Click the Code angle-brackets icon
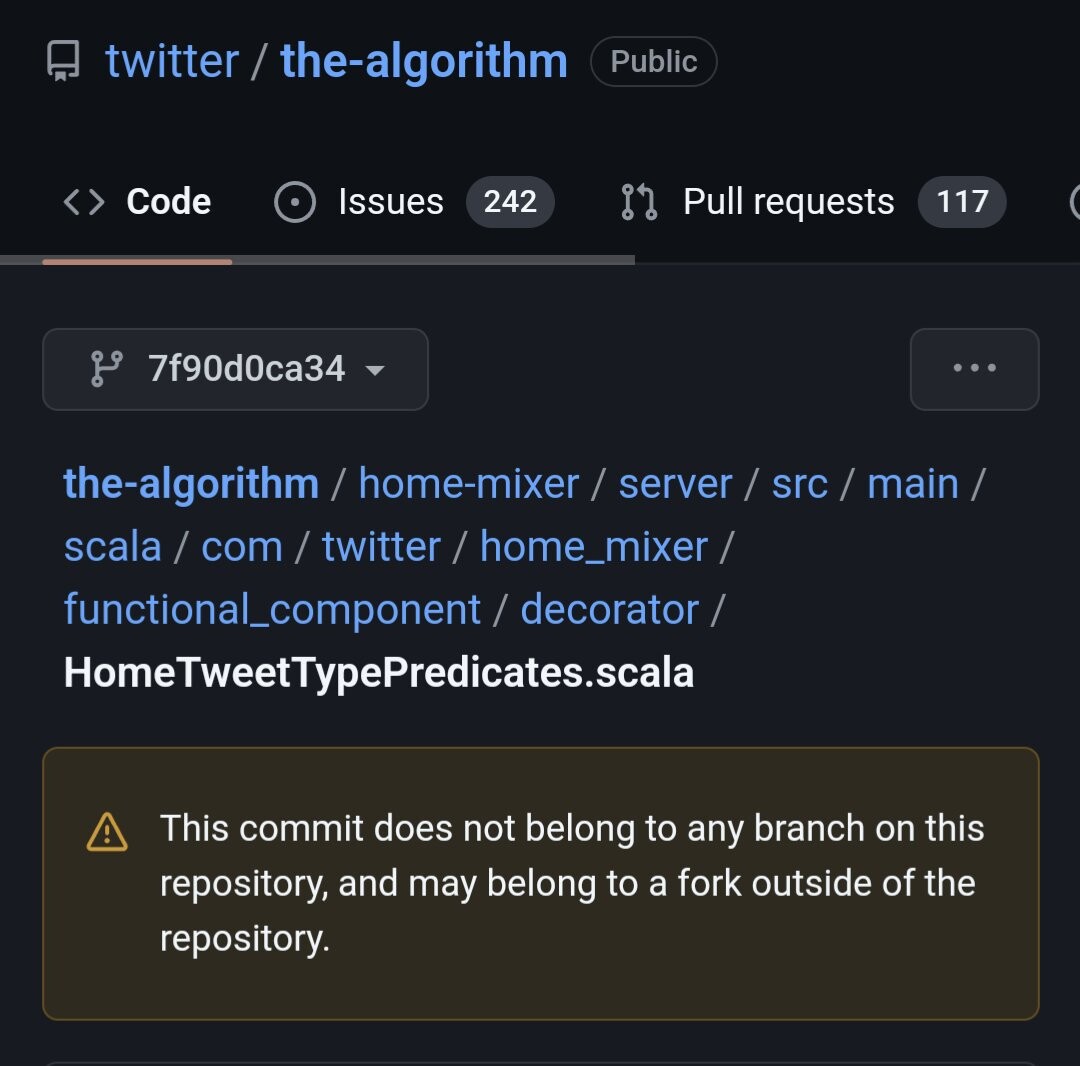The image size is (1080, 1066). 83,202
